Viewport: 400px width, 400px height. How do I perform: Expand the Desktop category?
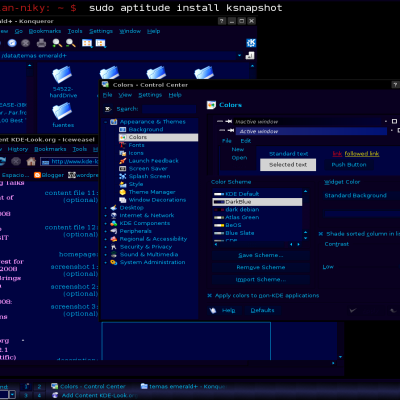click(106, 208)
